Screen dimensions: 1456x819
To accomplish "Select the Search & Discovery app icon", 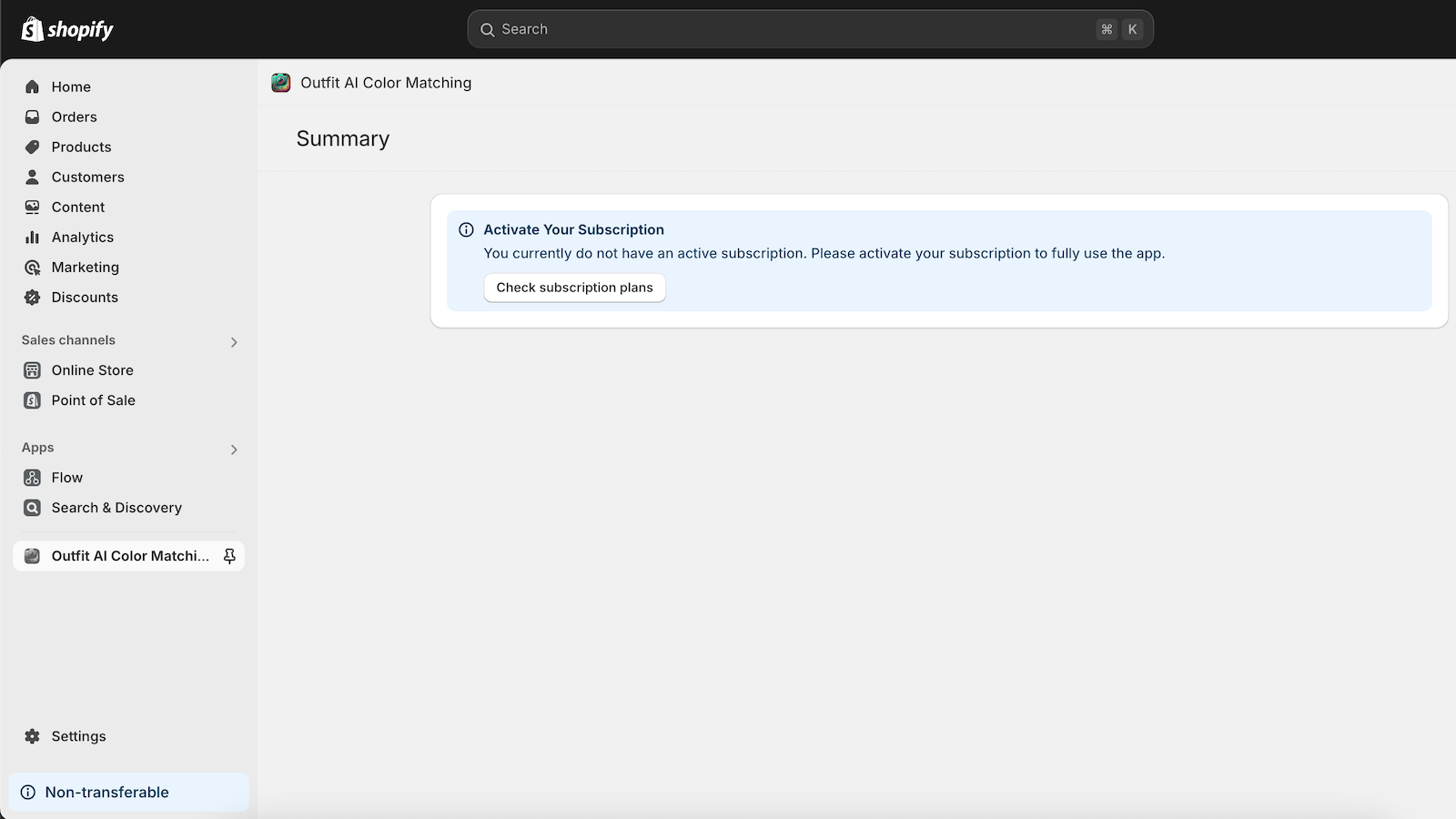I will pyautogui.click(x=32, y=508).
